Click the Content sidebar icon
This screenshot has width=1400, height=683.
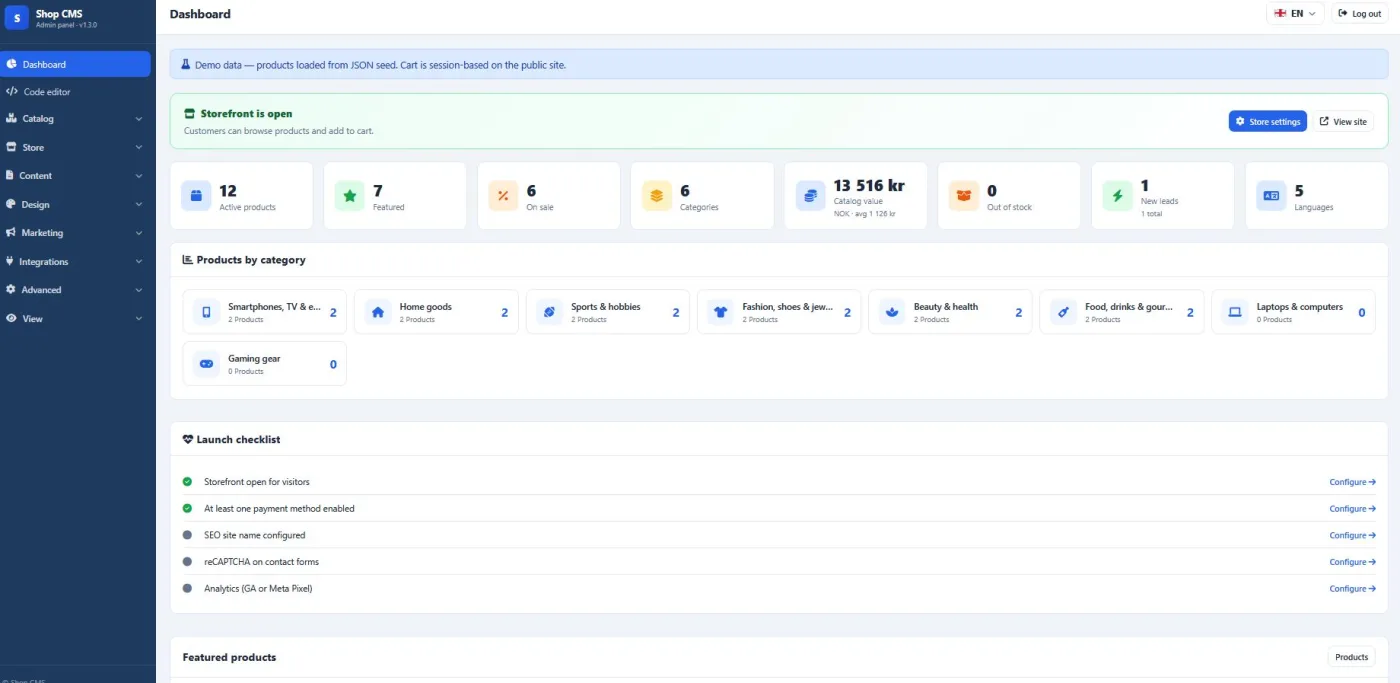(x=11, y=176)
